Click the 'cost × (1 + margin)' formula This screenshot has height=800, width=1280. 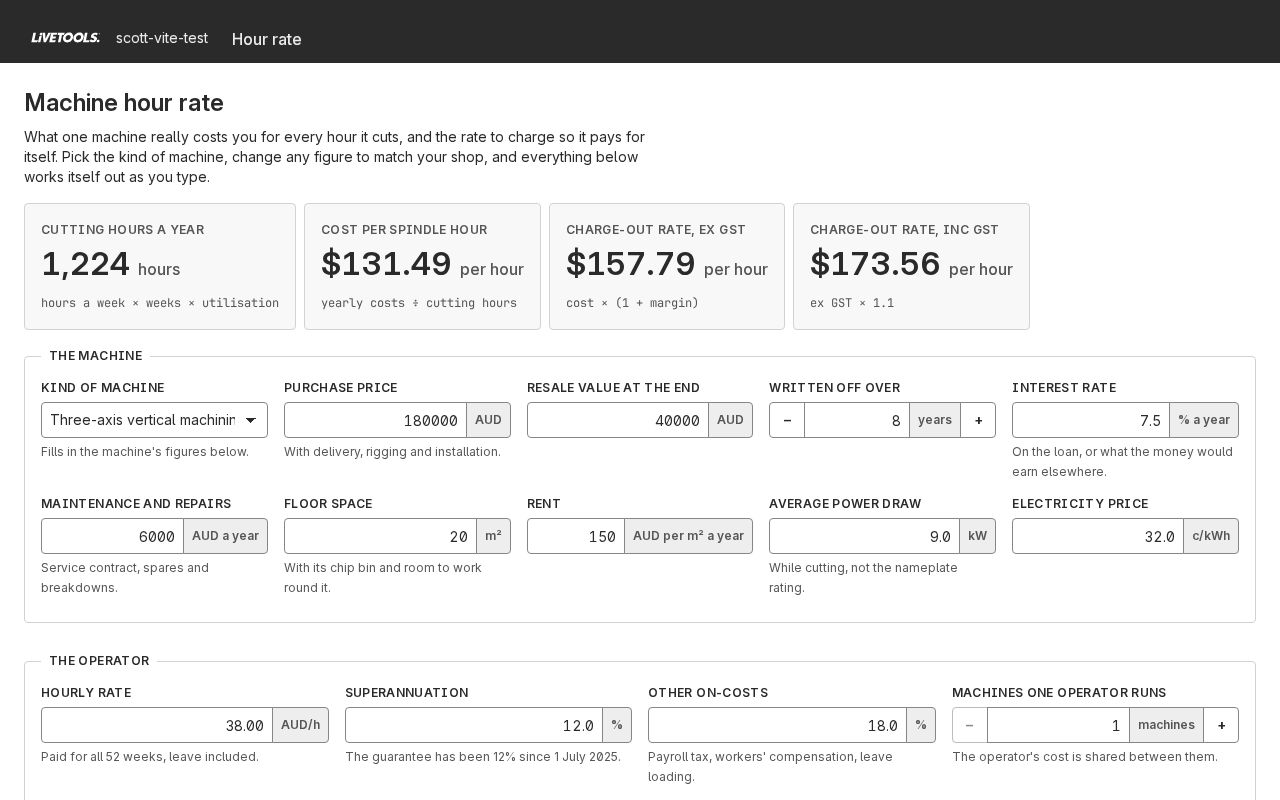(632, 303)
